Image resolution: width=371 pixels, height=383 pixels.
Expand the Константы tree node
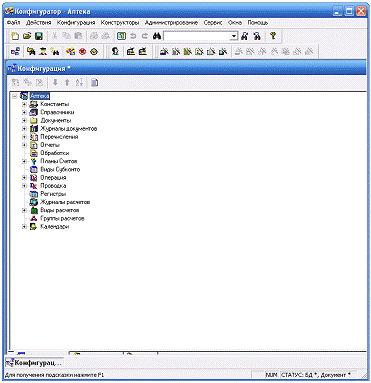point(24,104)
